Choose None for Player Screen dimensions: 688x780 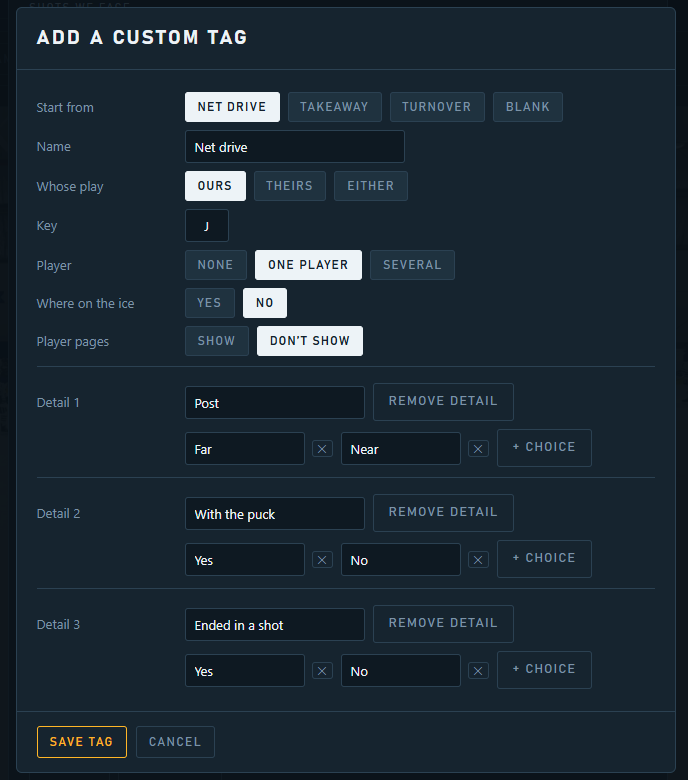[215, 265]
